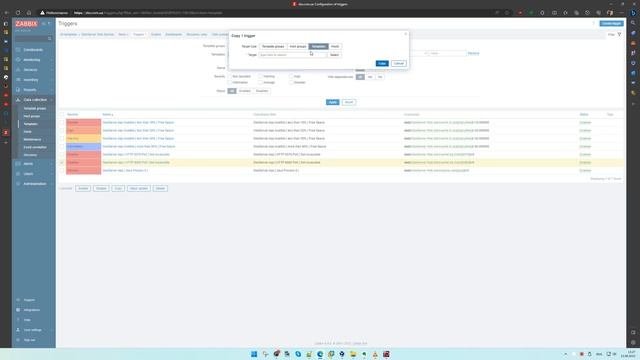Tick the Disaster severity checkbox
Image resolution: width=640 pixels, height=360 pixels.
point(291,82)
